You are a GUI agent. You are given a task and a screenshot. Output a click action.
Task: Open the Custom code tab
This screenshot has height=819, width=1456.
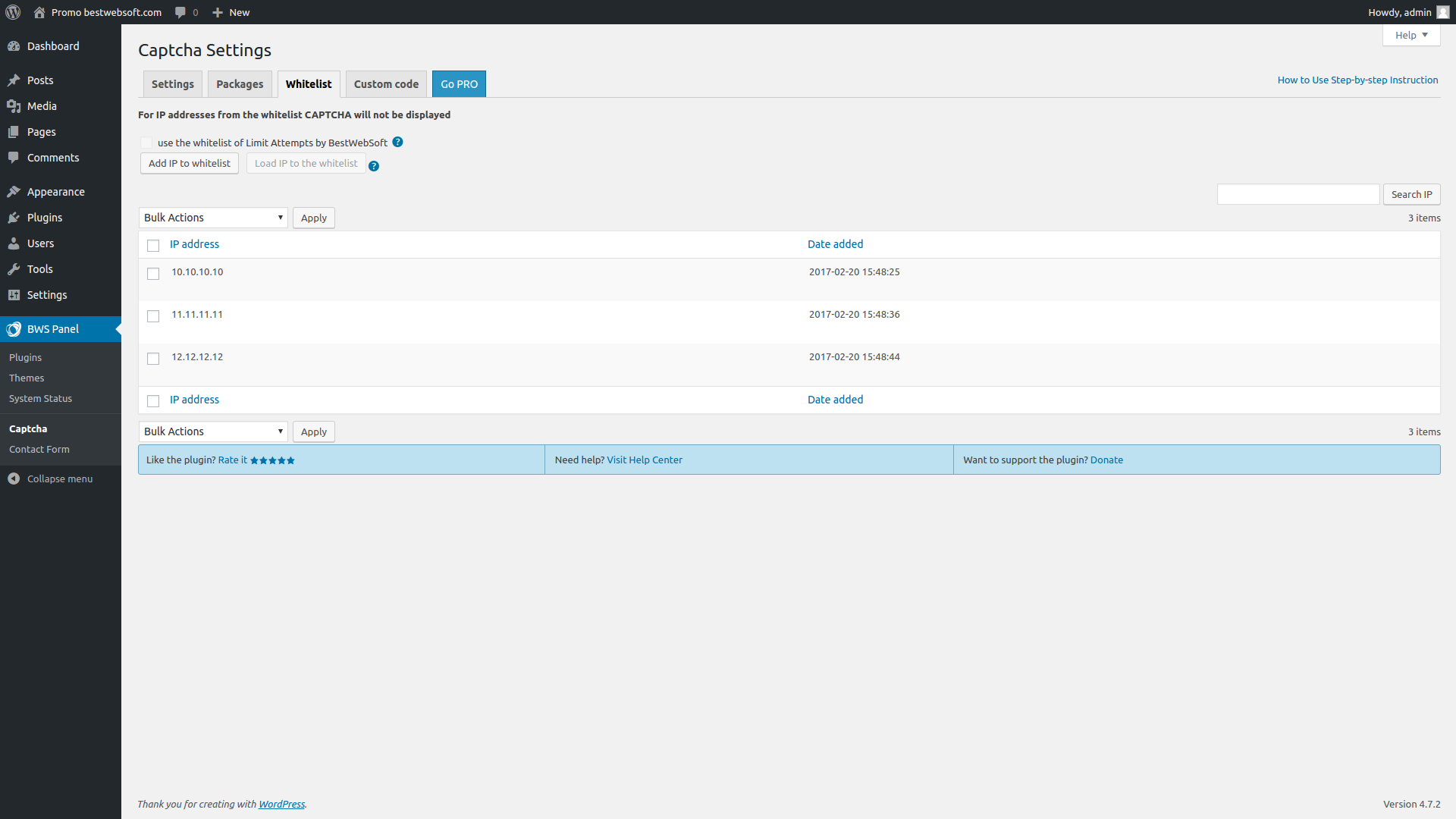click(386, 84)
